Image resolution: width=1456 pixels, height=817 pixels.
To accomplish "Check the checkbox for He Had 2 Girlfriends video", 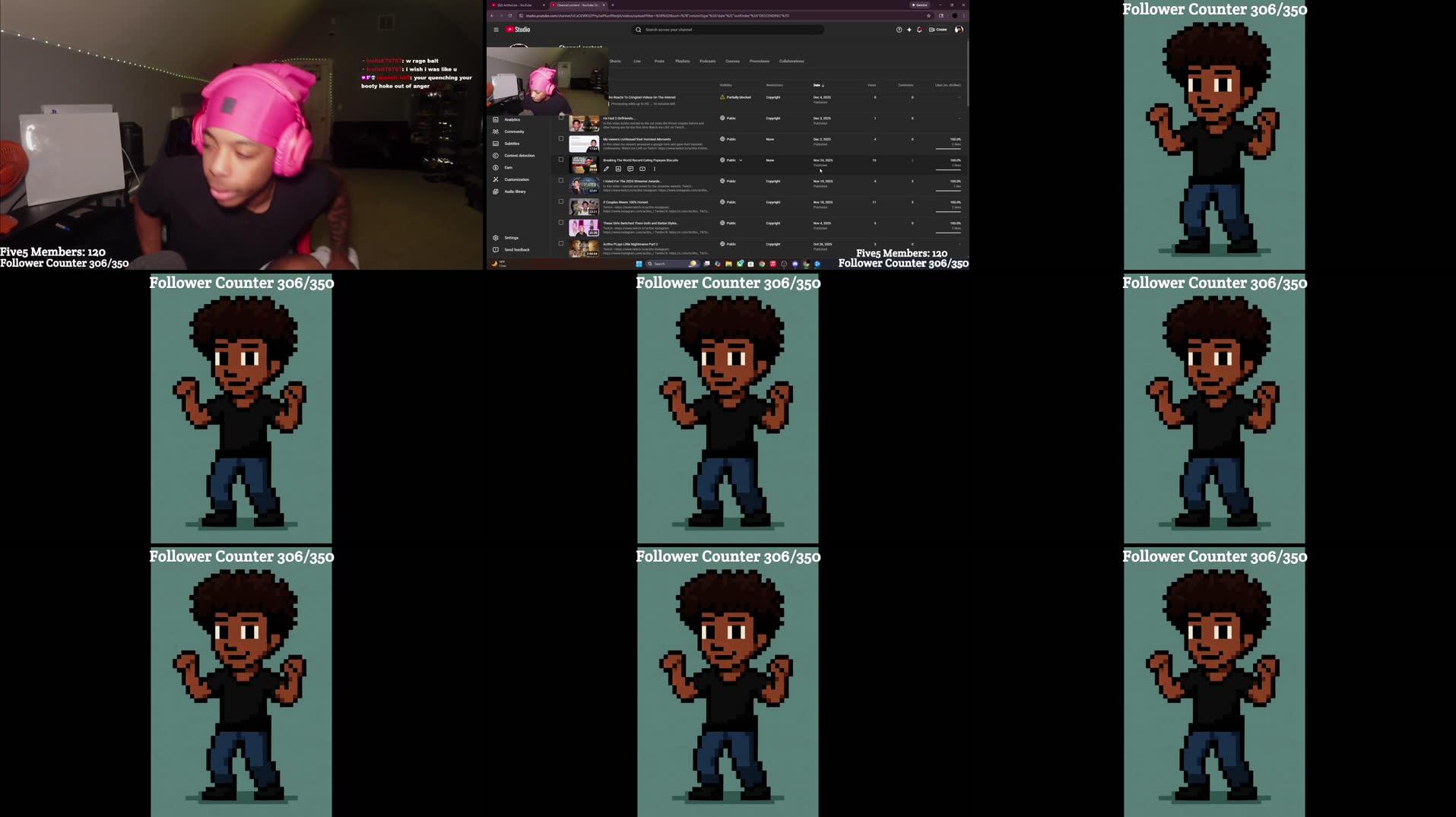I will (560, 118).
